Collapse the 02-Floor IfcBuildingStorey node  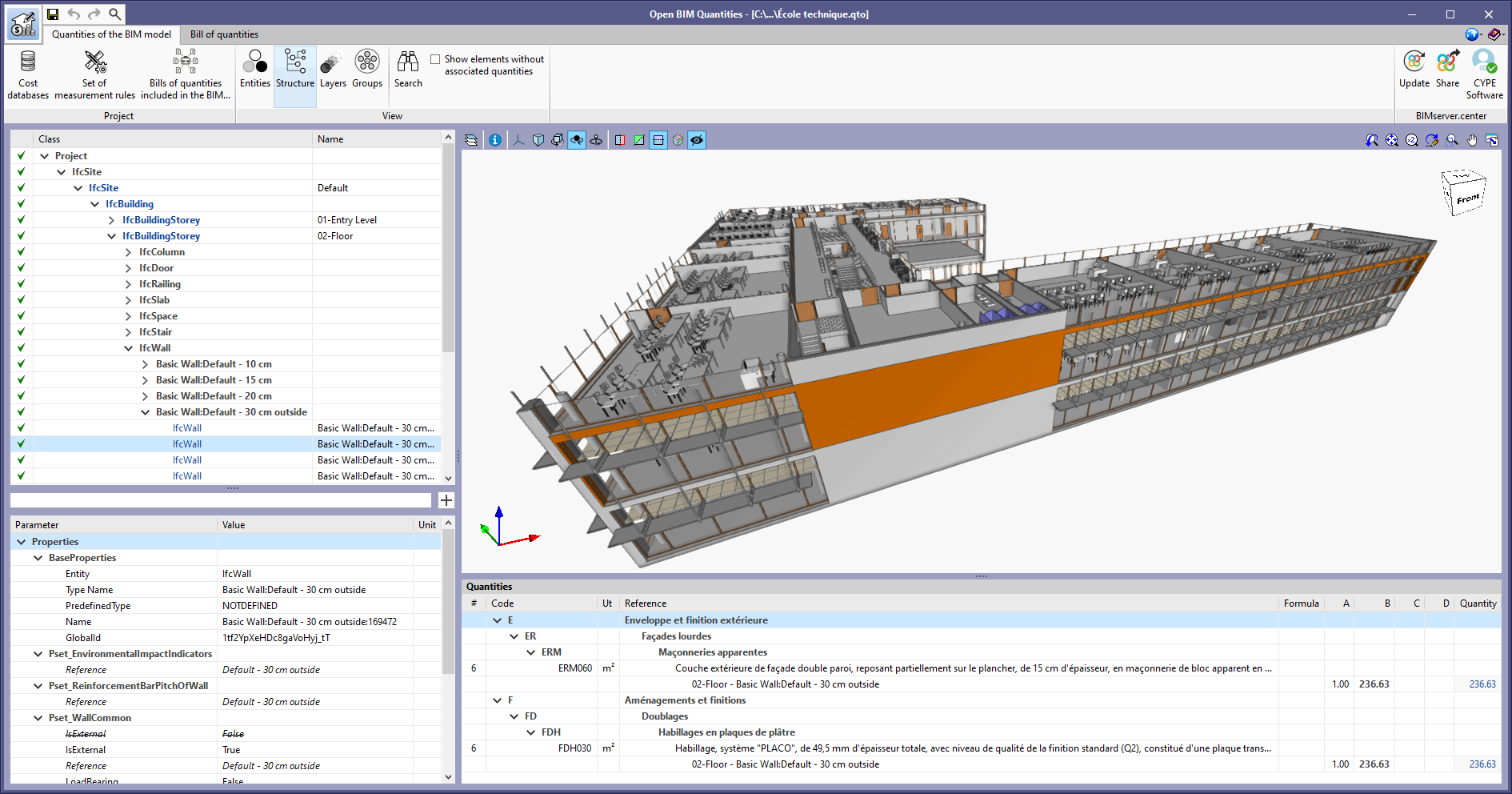(112, 236)
